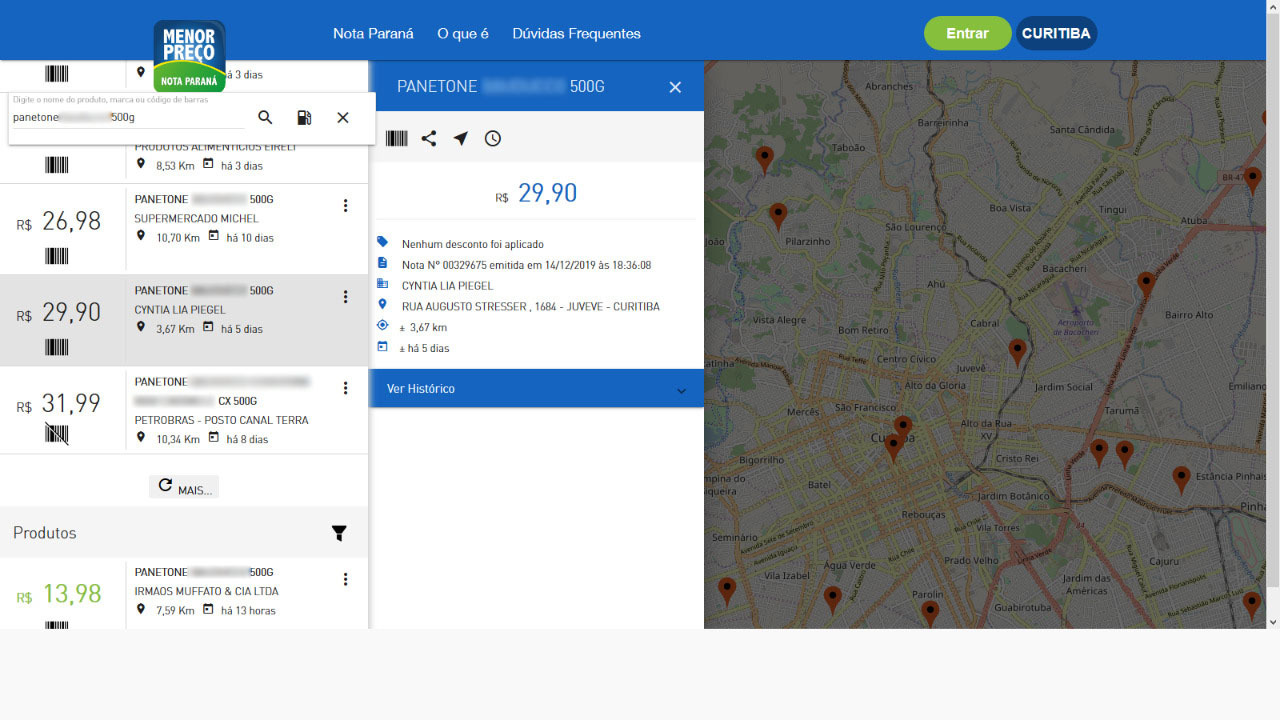Click the search magnifier icon
Screen dimensions: 1280x720
click(265, 117)
